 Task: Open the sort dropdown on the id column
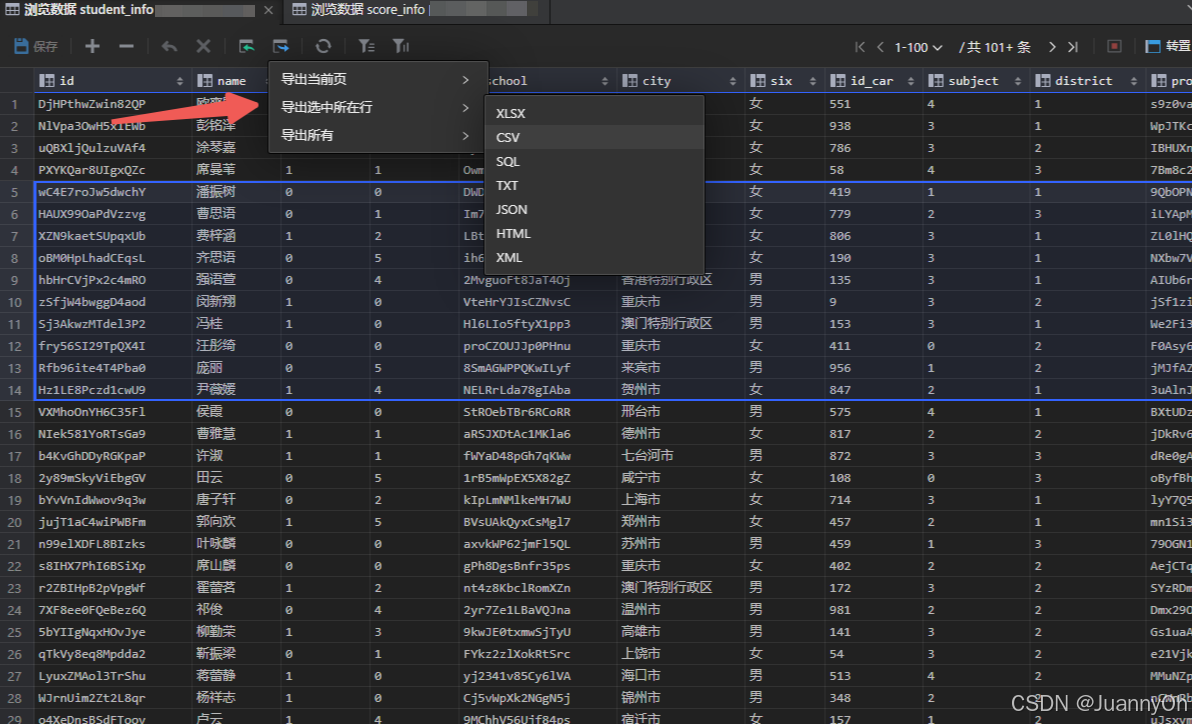point(182,80)
